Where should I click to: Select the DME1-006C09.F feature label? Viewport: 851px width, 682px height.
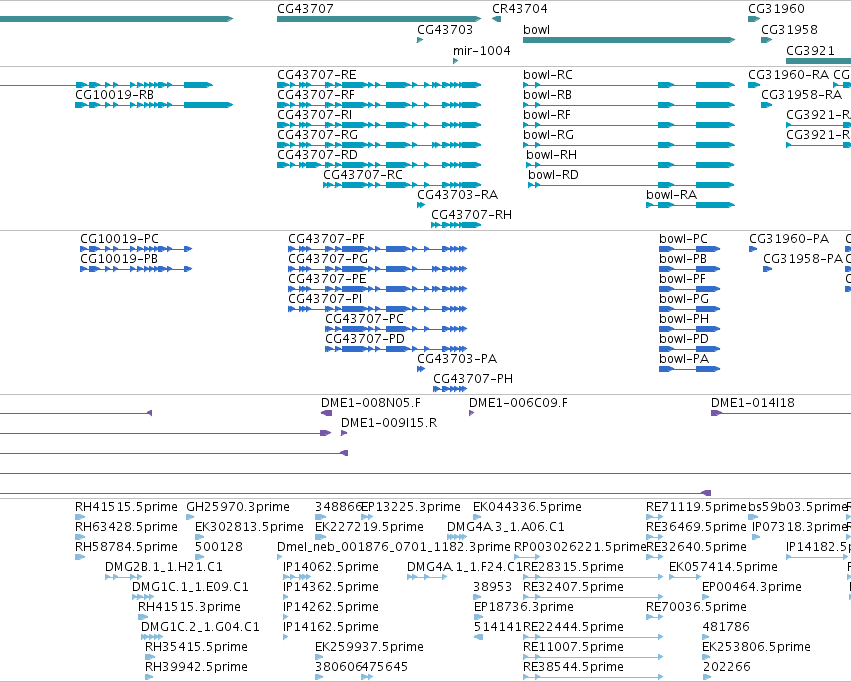(x=518, y=403)
